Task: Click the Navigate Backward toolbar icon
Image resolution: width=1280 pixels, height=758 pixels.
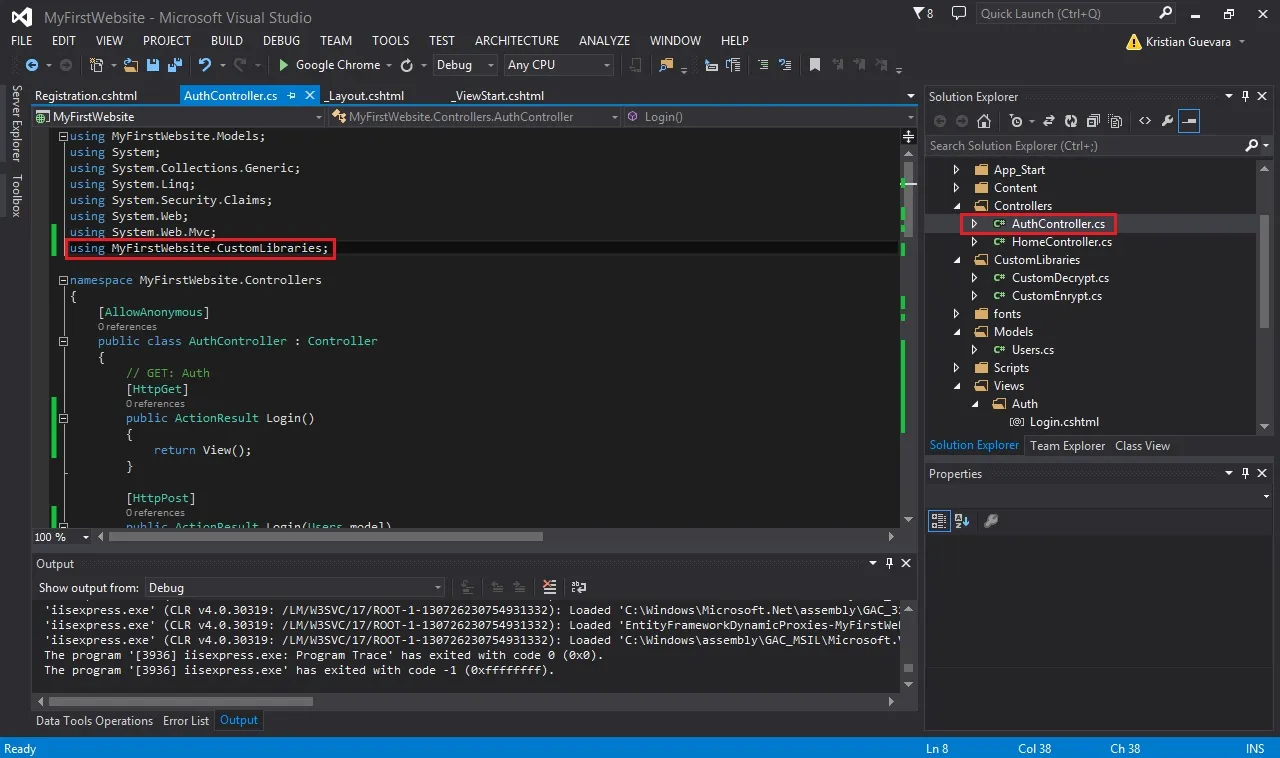Action: click(32, 65)
